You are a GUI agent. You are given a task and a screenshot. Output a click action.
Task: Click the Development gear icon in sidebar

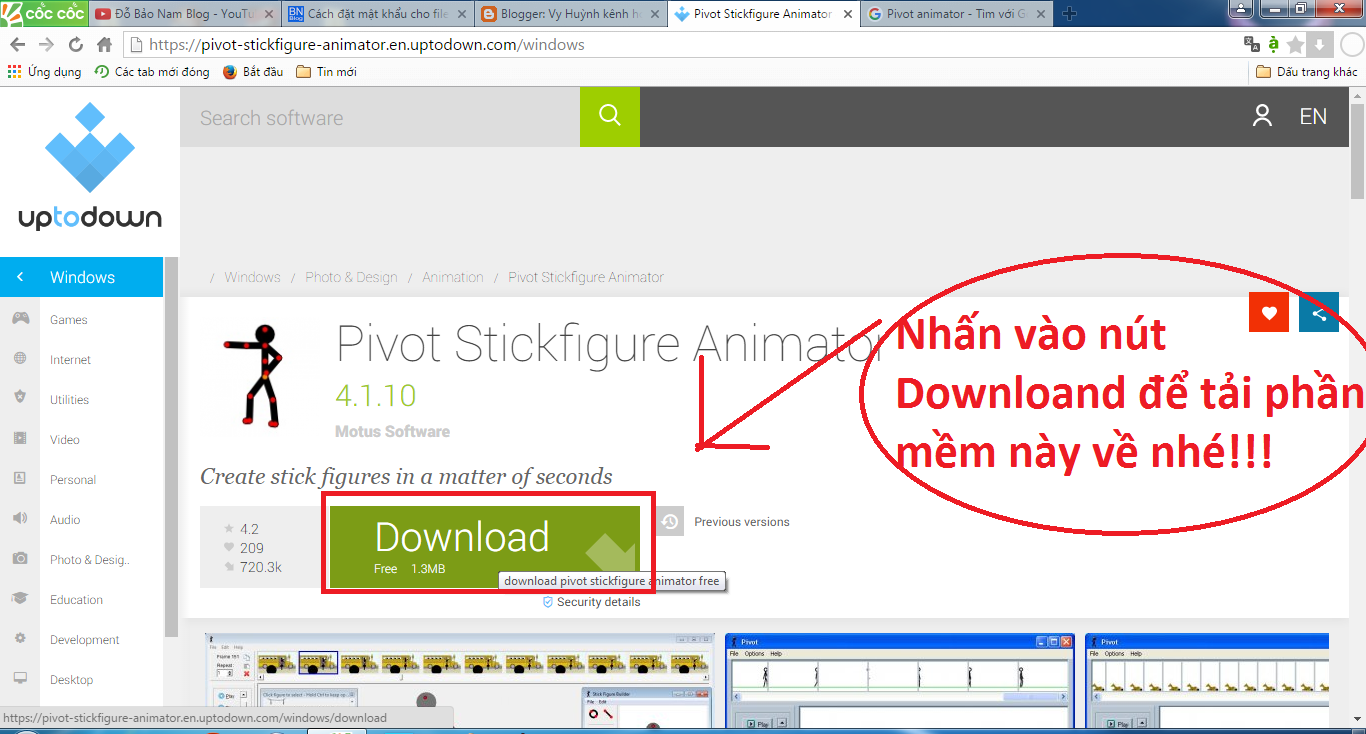(x=20, y=638)
